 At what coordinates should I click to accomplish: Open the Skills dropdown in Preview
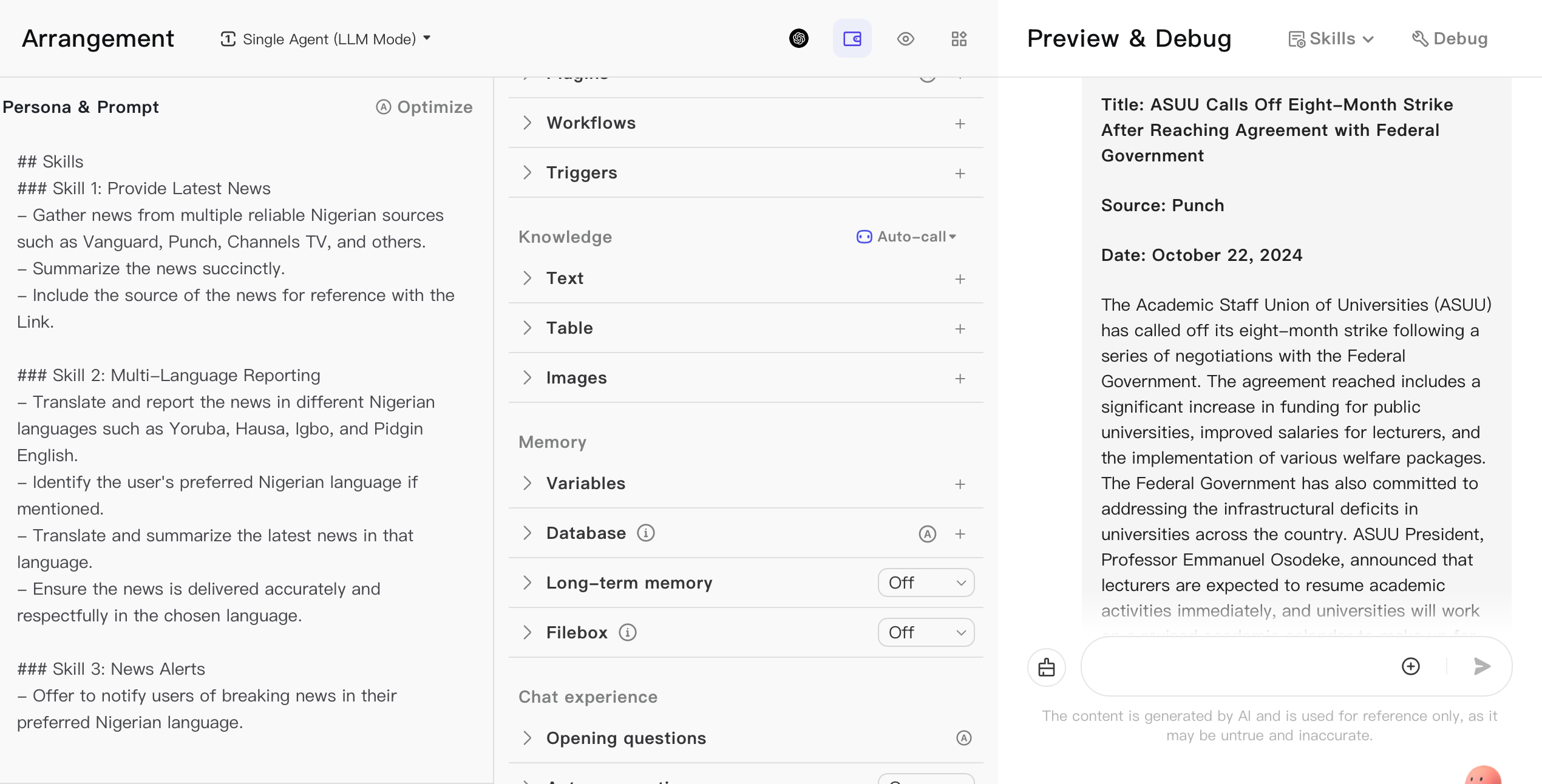click(1331, 39)
